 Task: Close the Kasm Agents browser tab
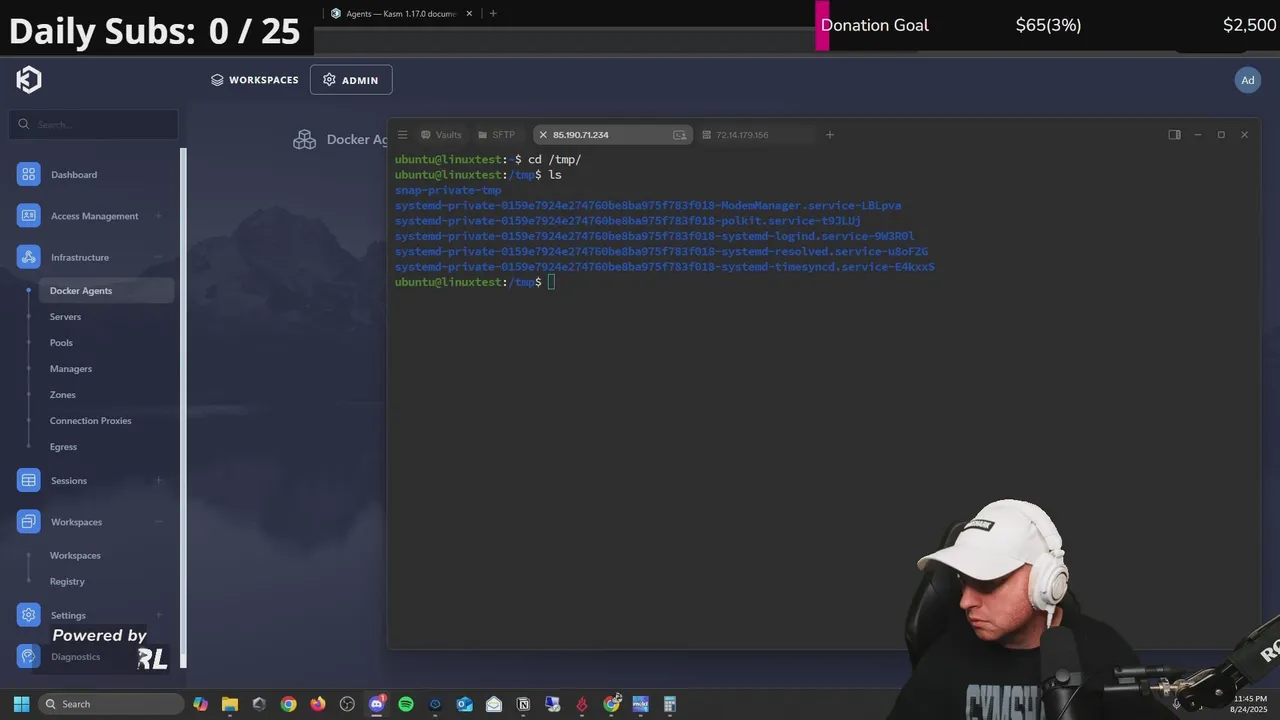point(469,13)
